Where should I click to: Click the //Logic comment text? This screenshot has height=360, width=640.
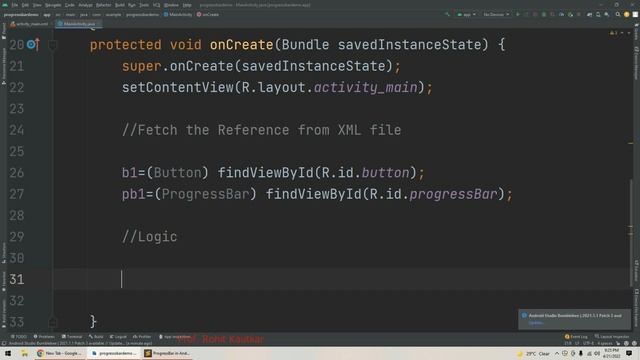[149, 237]
